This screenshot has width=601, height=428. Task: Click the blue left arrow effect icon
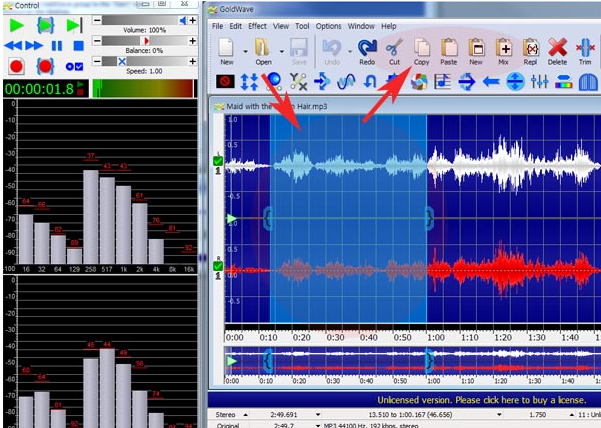click(x=491, y=82)
